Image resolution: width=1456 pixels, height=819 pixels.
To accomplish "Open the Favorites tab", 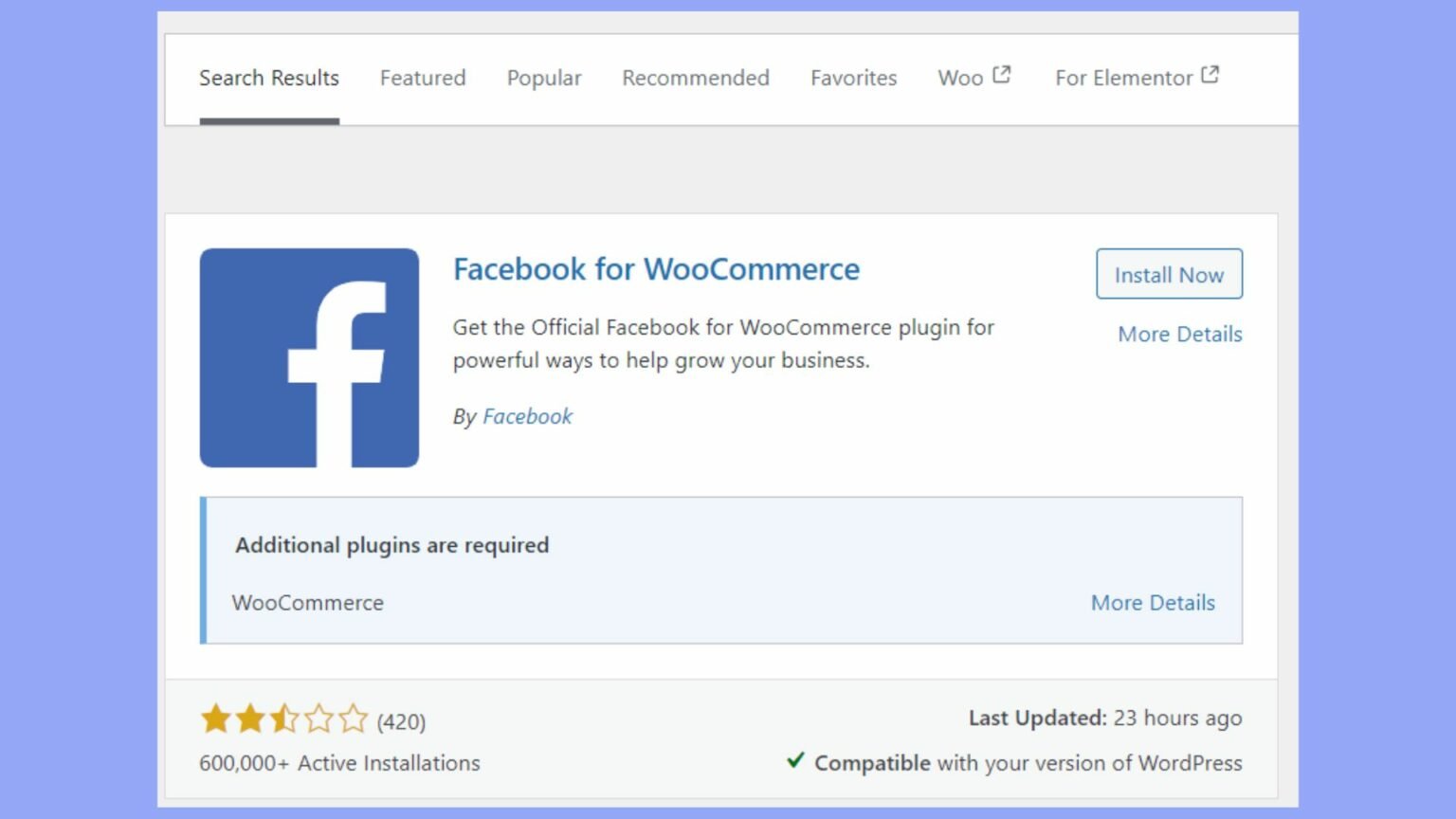I will tap(852, 78).
